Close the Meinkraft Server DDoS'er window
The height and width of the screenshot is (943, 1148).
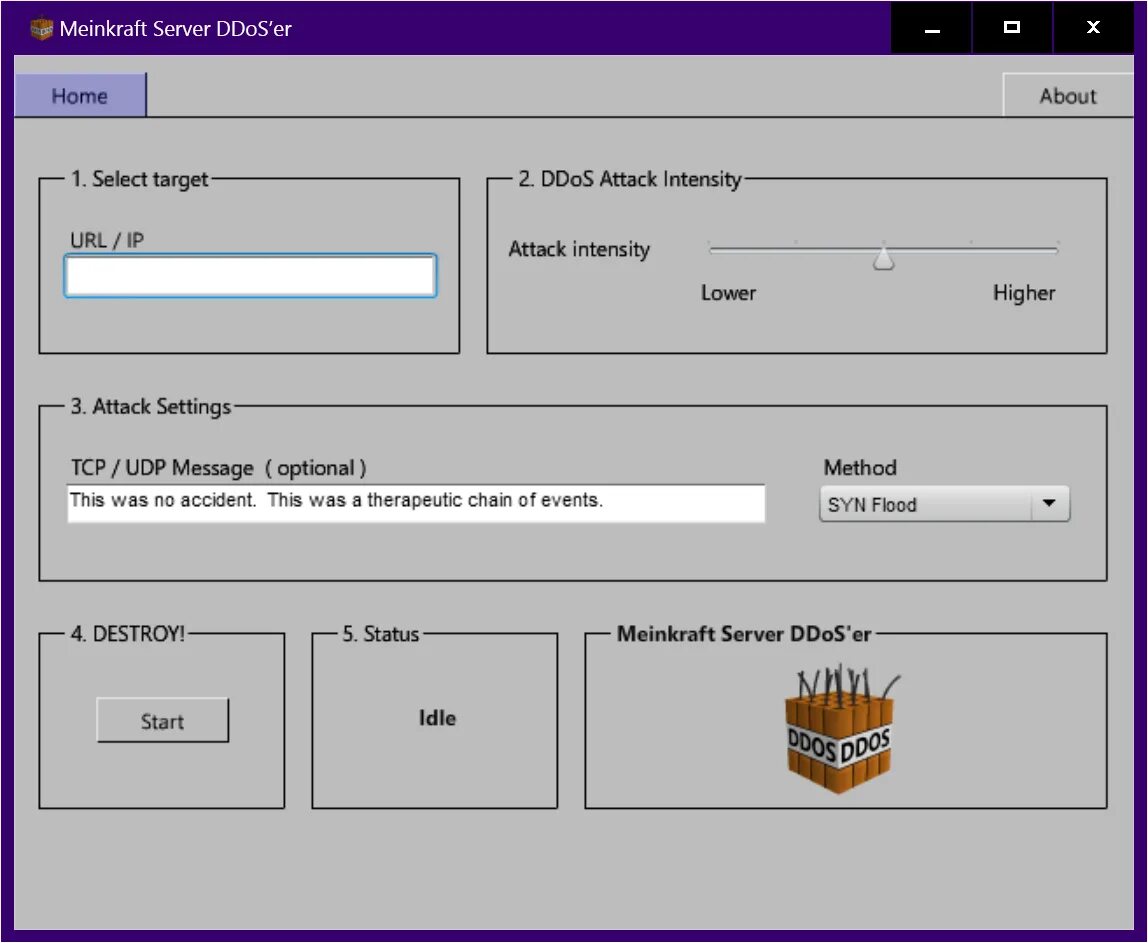click(x=1093, y=28)
